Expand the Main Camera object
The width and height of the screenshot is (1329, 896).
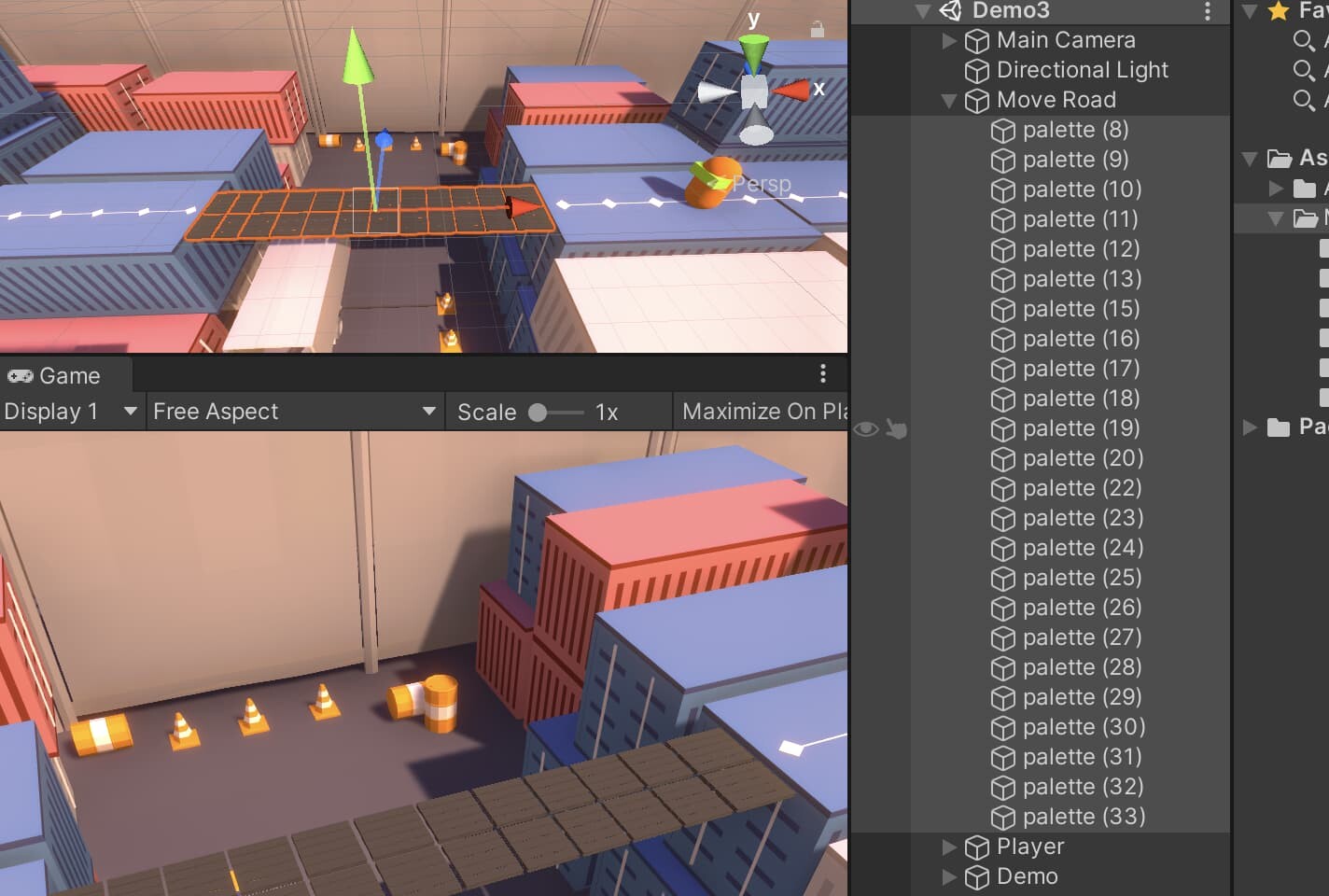pos(949,40)
